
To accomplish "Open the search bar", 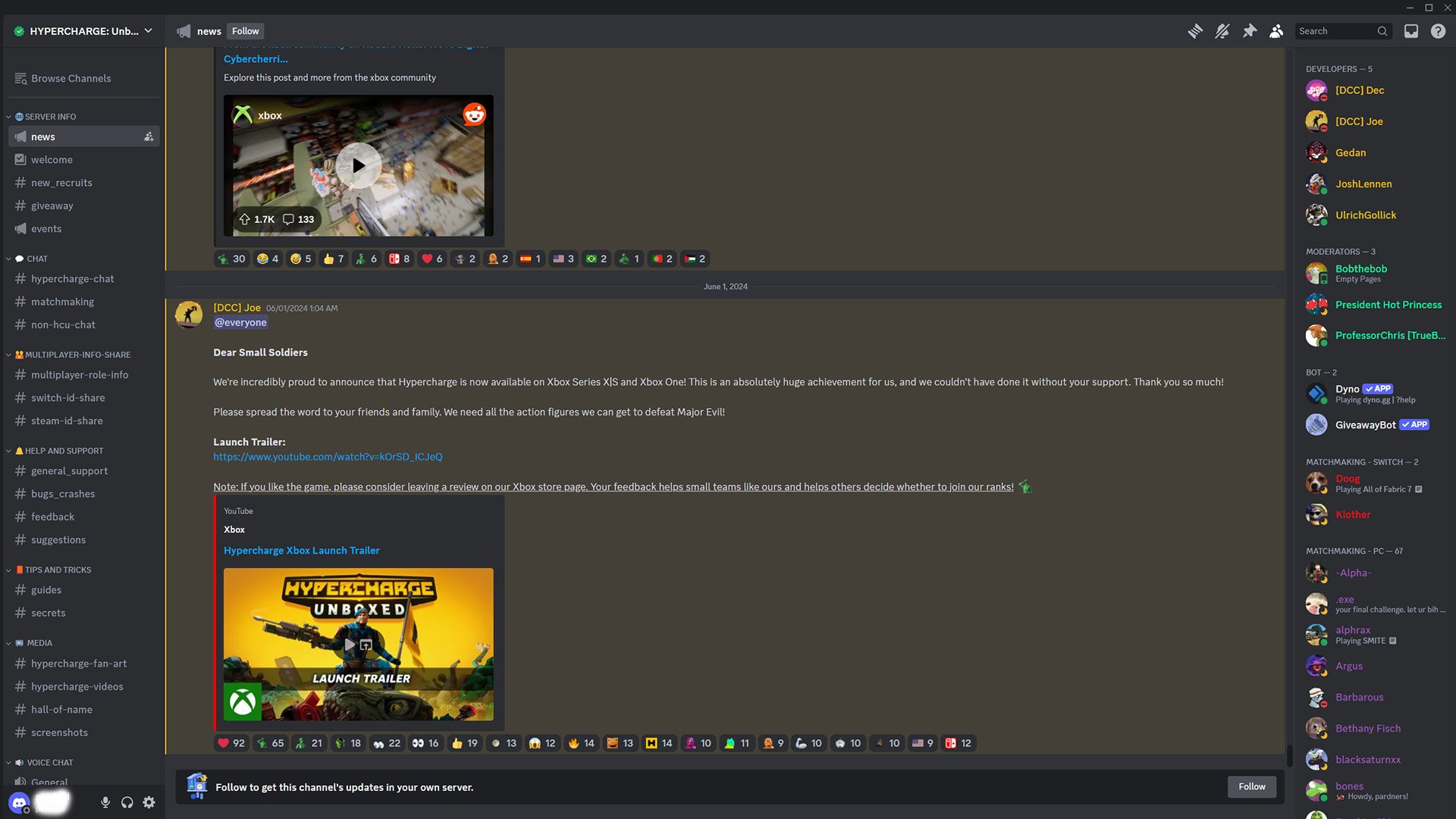I will (x=1340, y=31).
